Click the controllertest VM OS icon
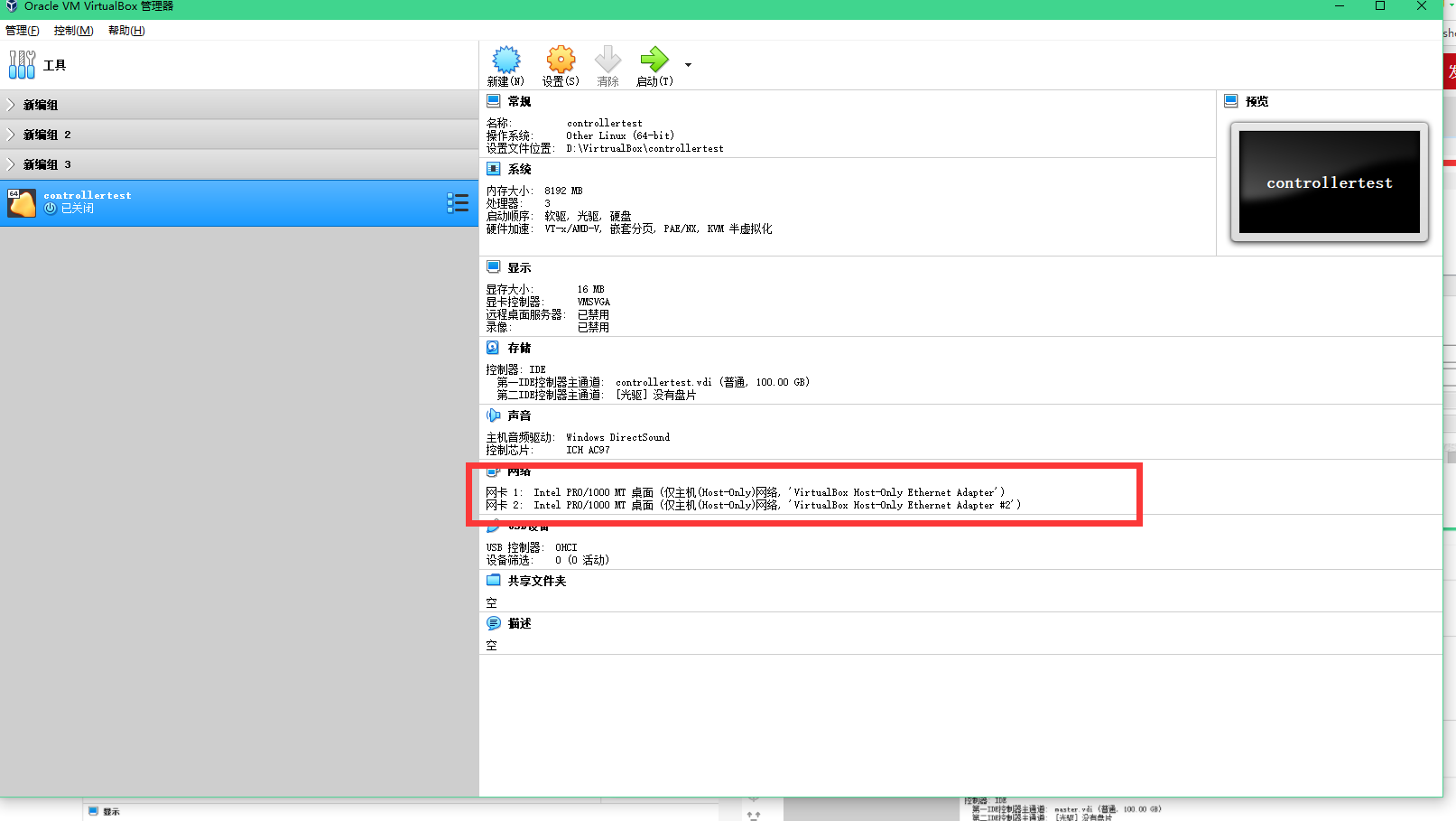1456x821 pixels. click(22, 203)
